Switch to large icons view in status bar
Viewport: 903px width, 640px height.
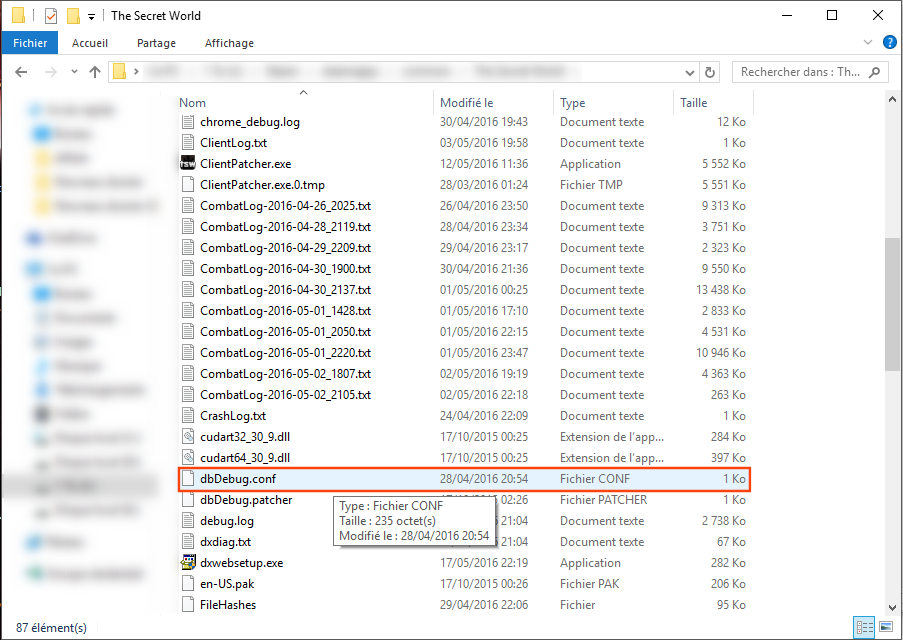click(886, 627)
